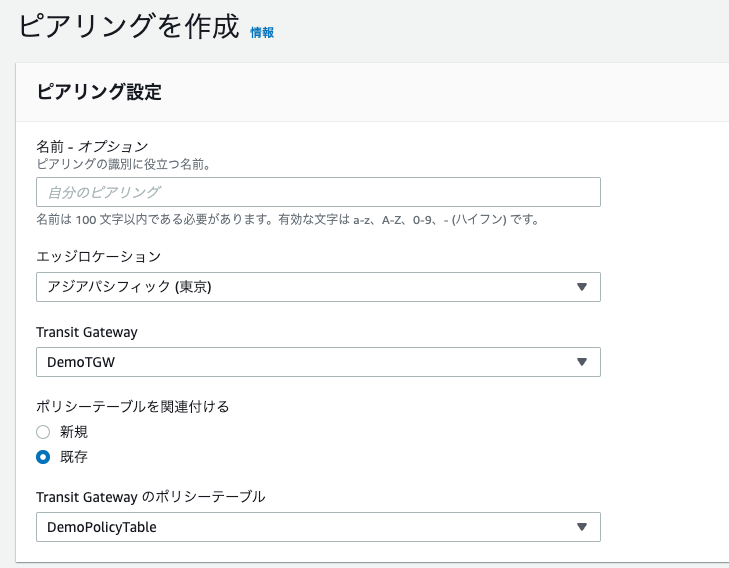
Task: Expand the DemoTGW Transit Gateway selector
Action: 318,362
